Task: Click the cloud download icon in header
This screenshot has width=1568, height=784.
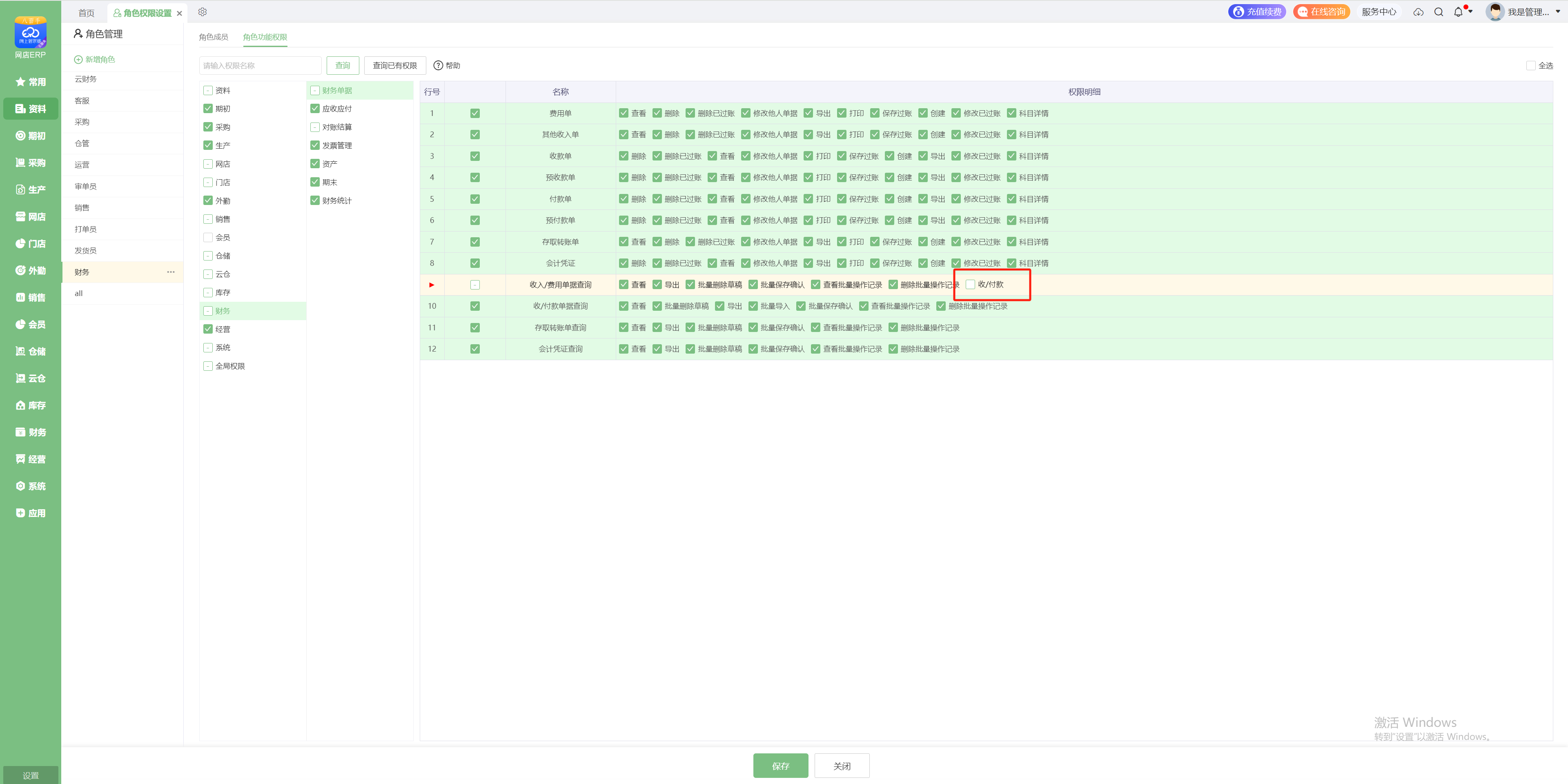Action: [x=1418, y=12]
